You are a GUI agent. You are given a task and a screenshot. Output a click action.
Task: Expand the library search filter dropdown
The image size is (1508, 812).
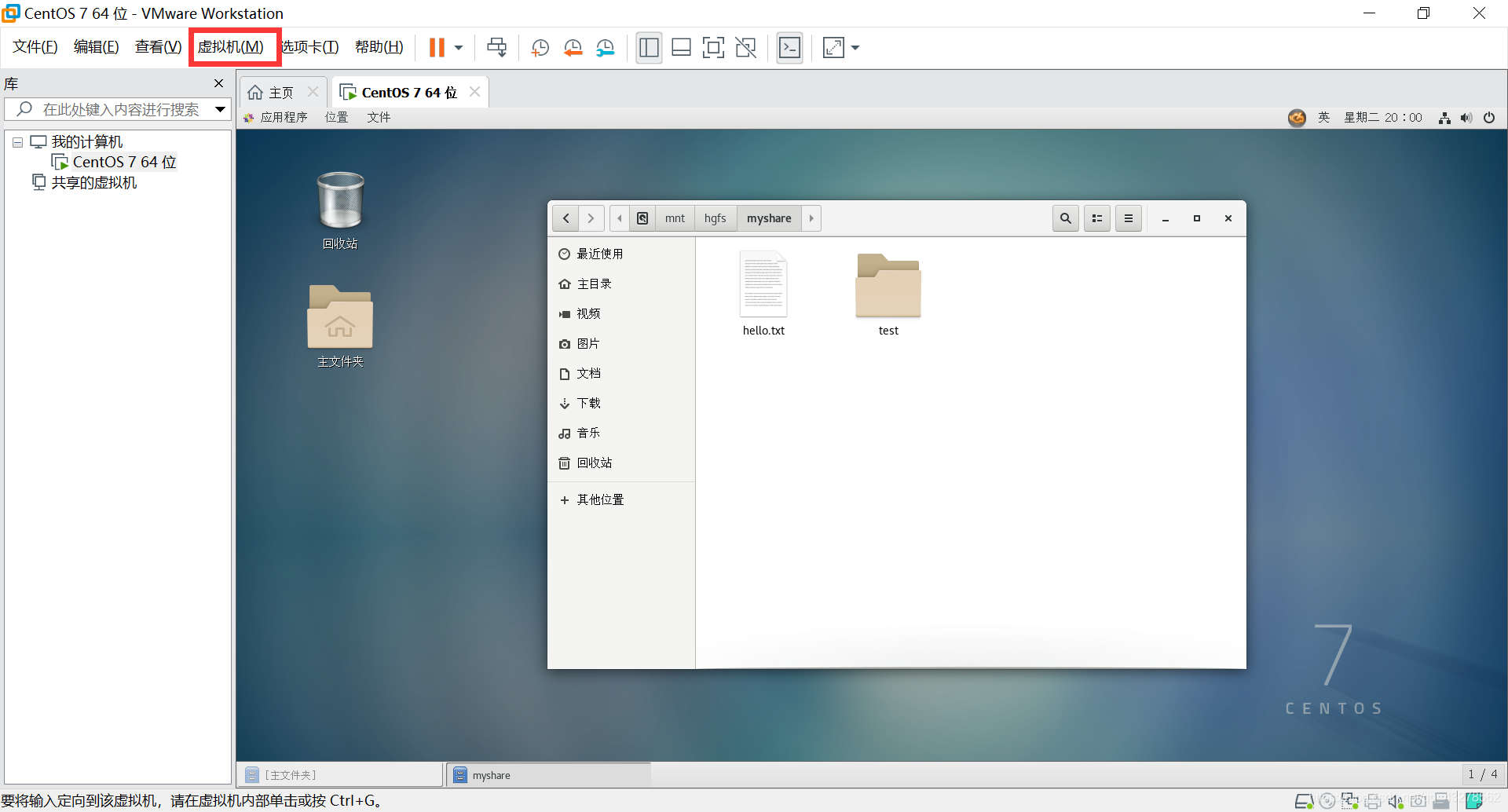(221, 110)
